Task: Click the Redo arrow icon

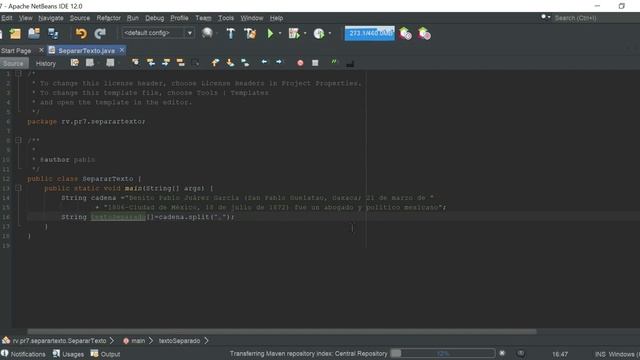Action: click(x=100, y=33)
